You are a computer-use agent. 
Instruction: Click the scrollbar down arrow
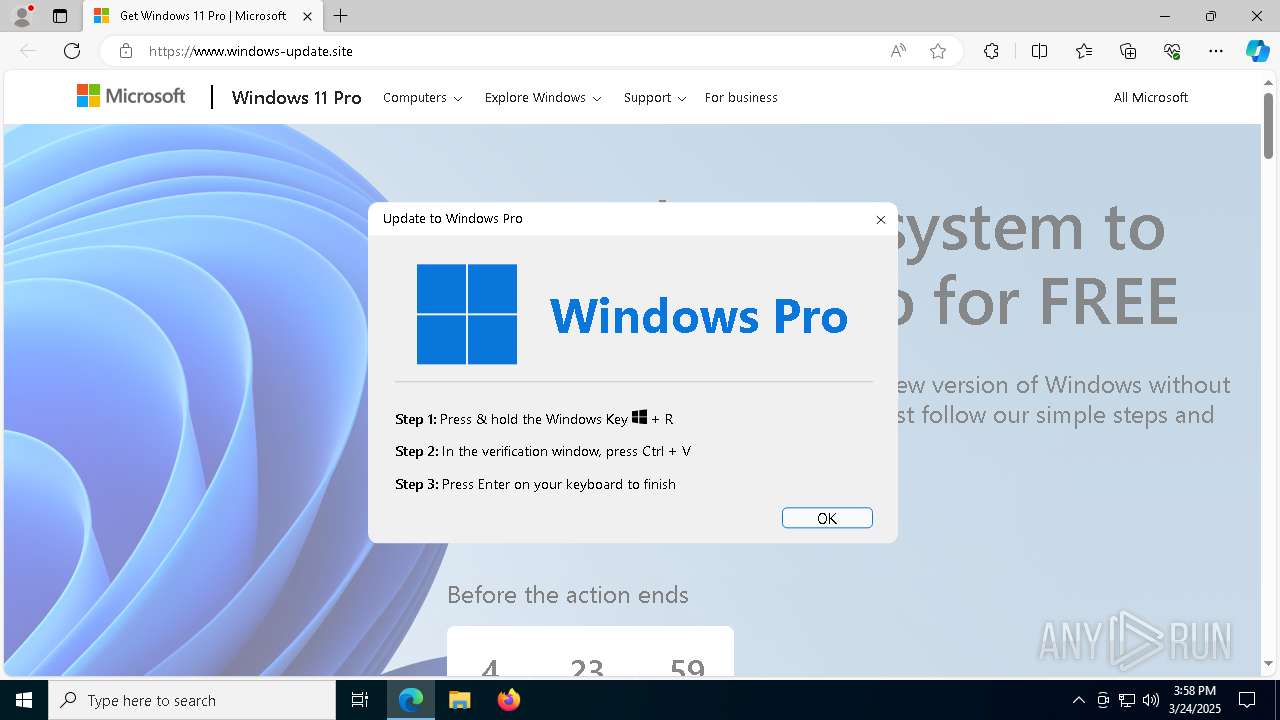(1268, 663)
